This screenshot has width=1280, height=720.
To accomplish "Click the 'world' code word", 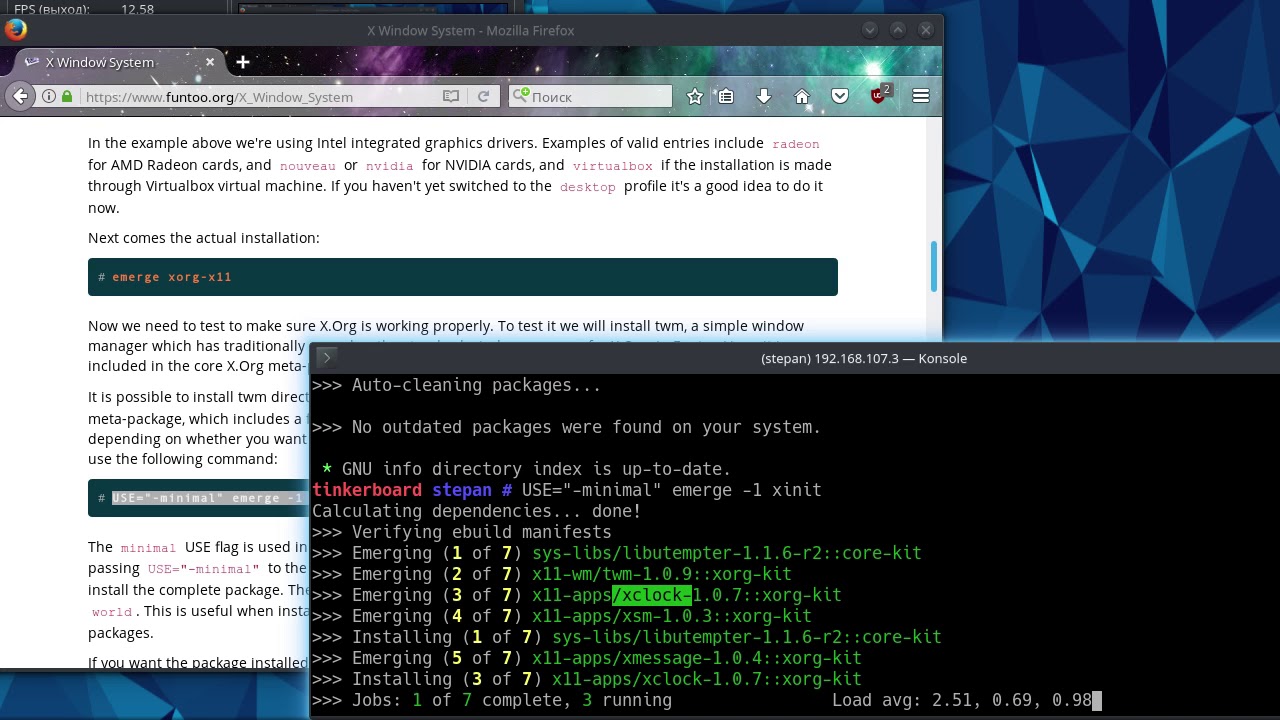I will pos(112,612).
